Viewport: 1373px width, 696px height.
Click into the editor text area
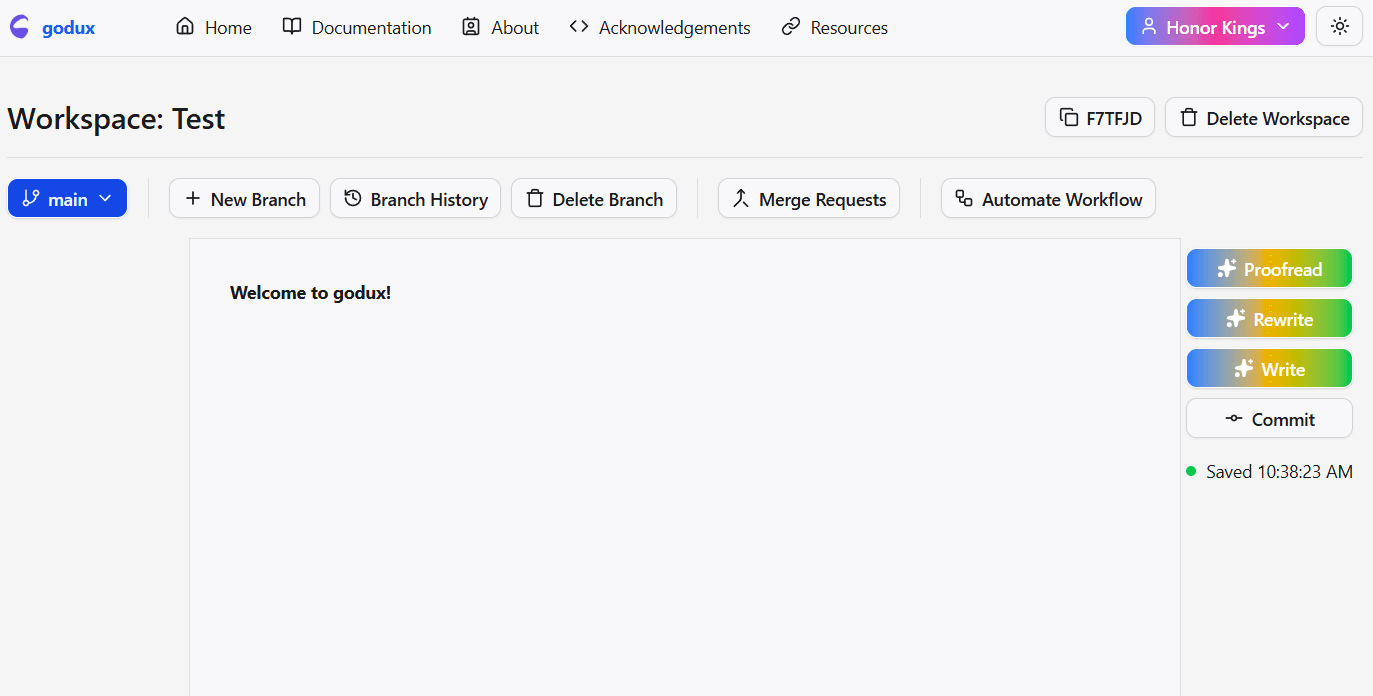click(684, 450)
